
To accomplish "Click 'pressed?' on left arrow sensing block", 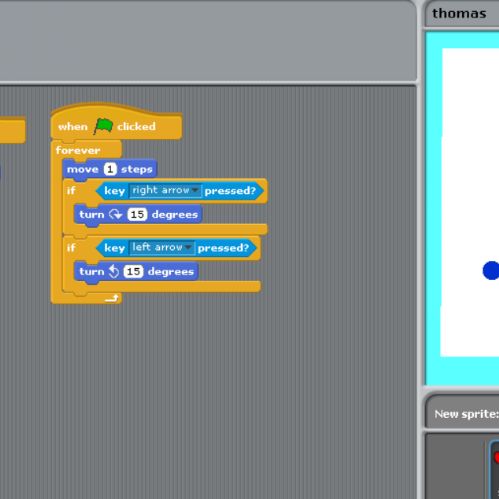I will (x=223, y=248).
